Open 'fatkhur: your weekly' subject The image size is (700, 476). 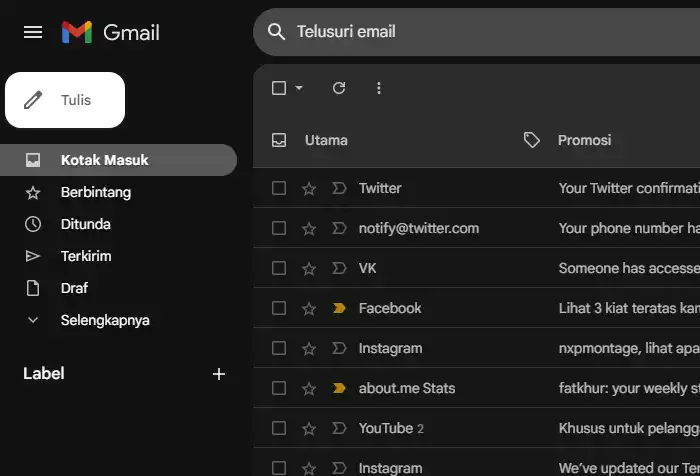(629, 388)
